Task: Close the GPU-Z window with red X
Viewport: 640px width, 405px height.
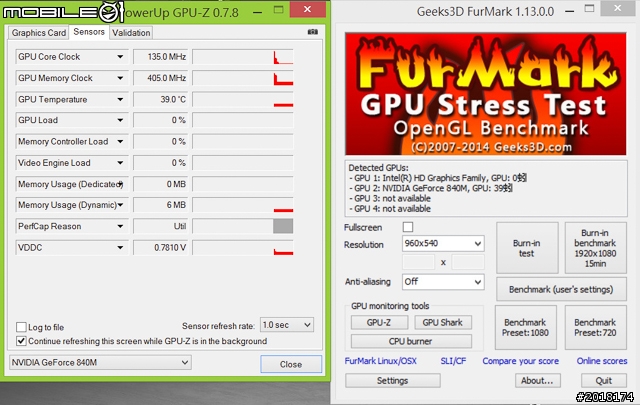Action: tap(308, 9)
